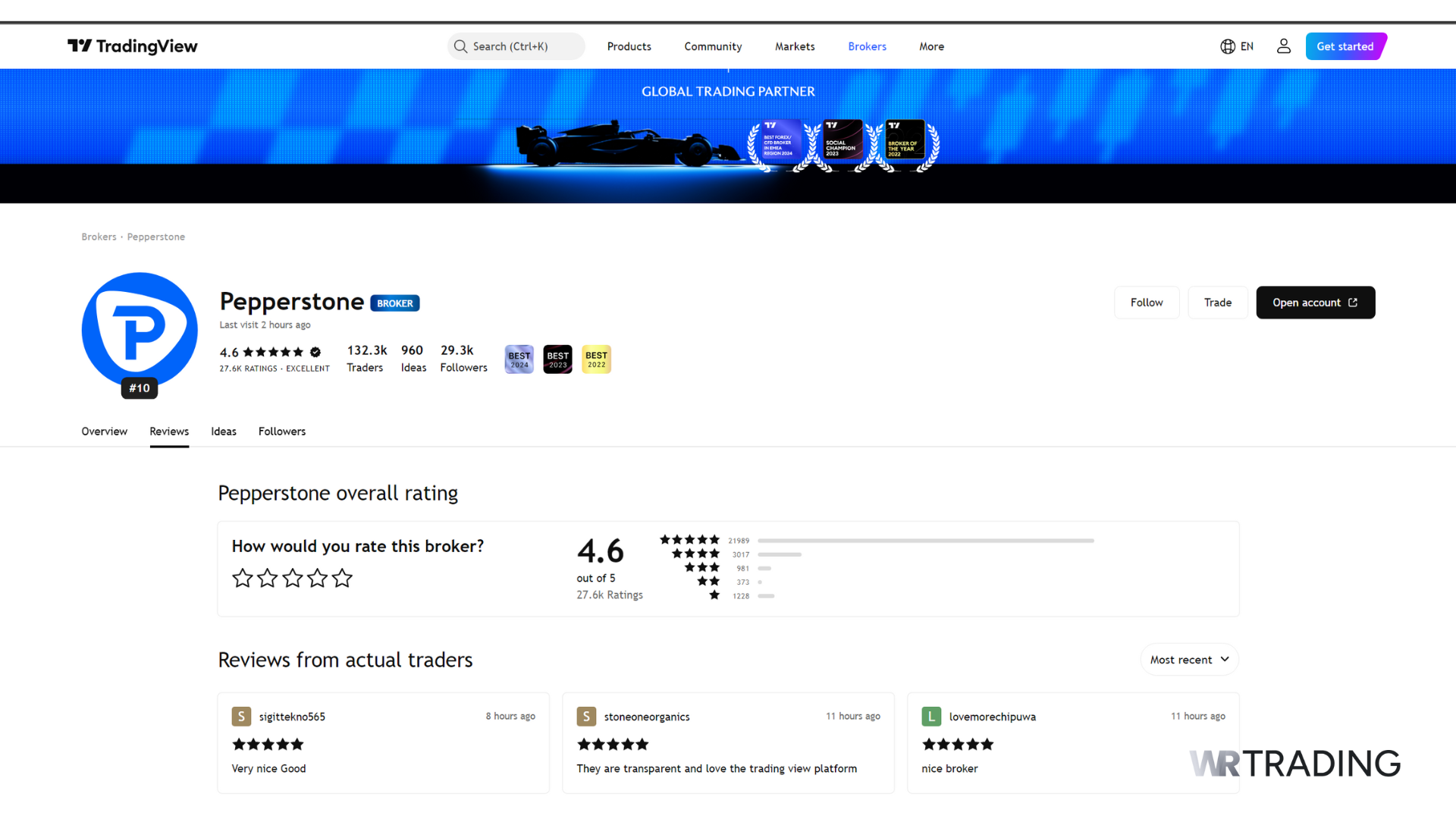Switch to the Followers tab
Screen dimensions: 1456x819
tap(282, 431)
